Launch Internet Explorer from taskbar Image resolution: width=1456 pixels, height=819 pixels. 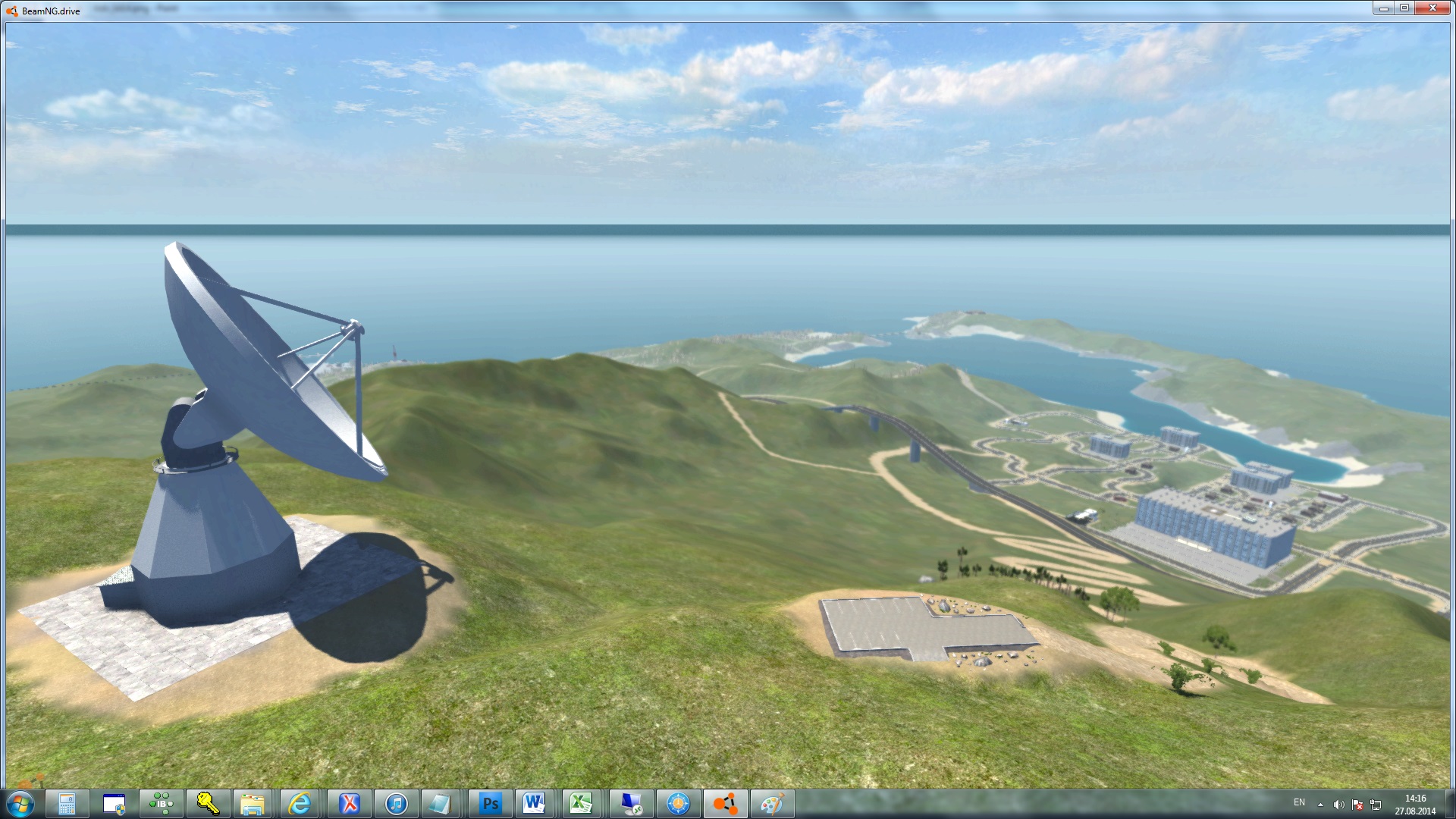coord(300,803)
